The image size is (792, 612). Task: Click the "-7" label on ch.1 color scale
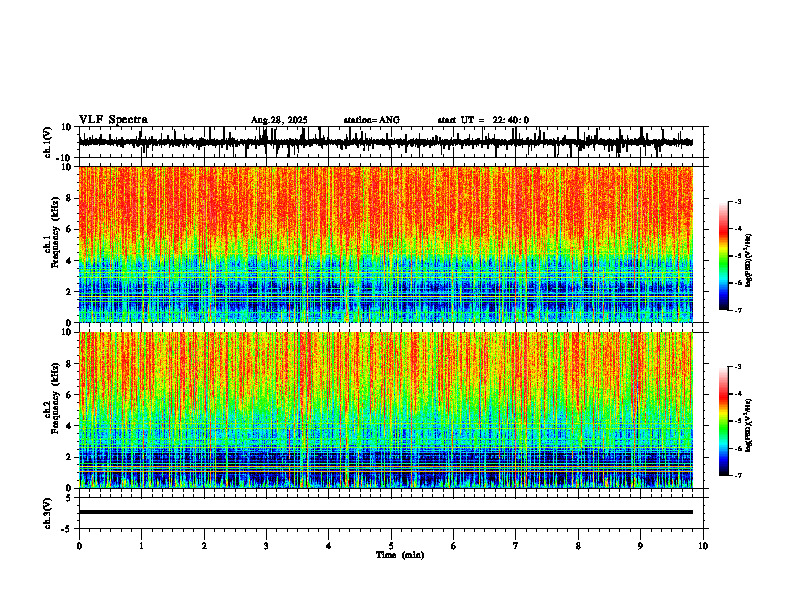pyautogui.click(x=738, y=310)
